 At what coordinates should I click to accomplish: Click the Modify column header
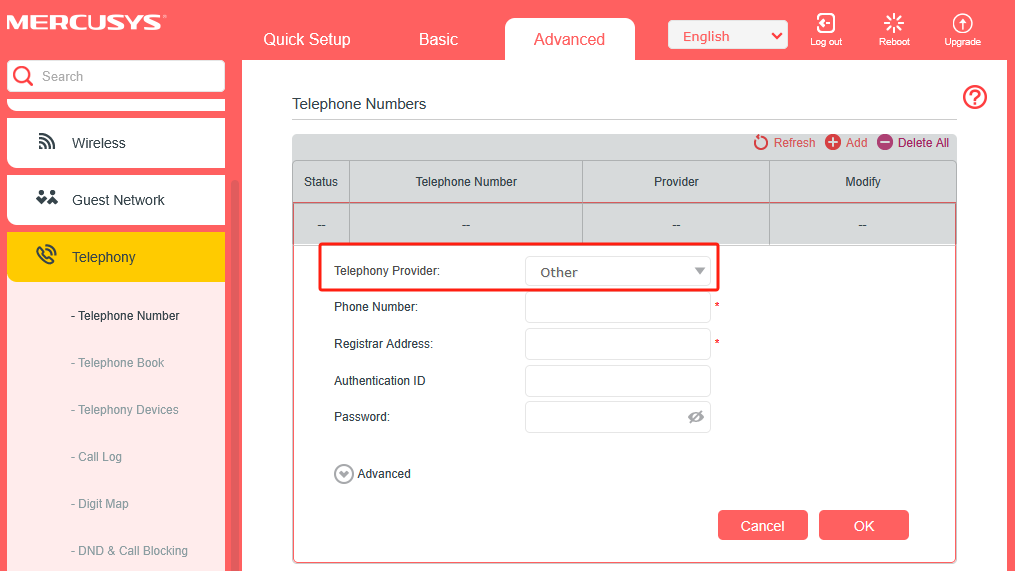pyautogui.click(x=863, y=182)
